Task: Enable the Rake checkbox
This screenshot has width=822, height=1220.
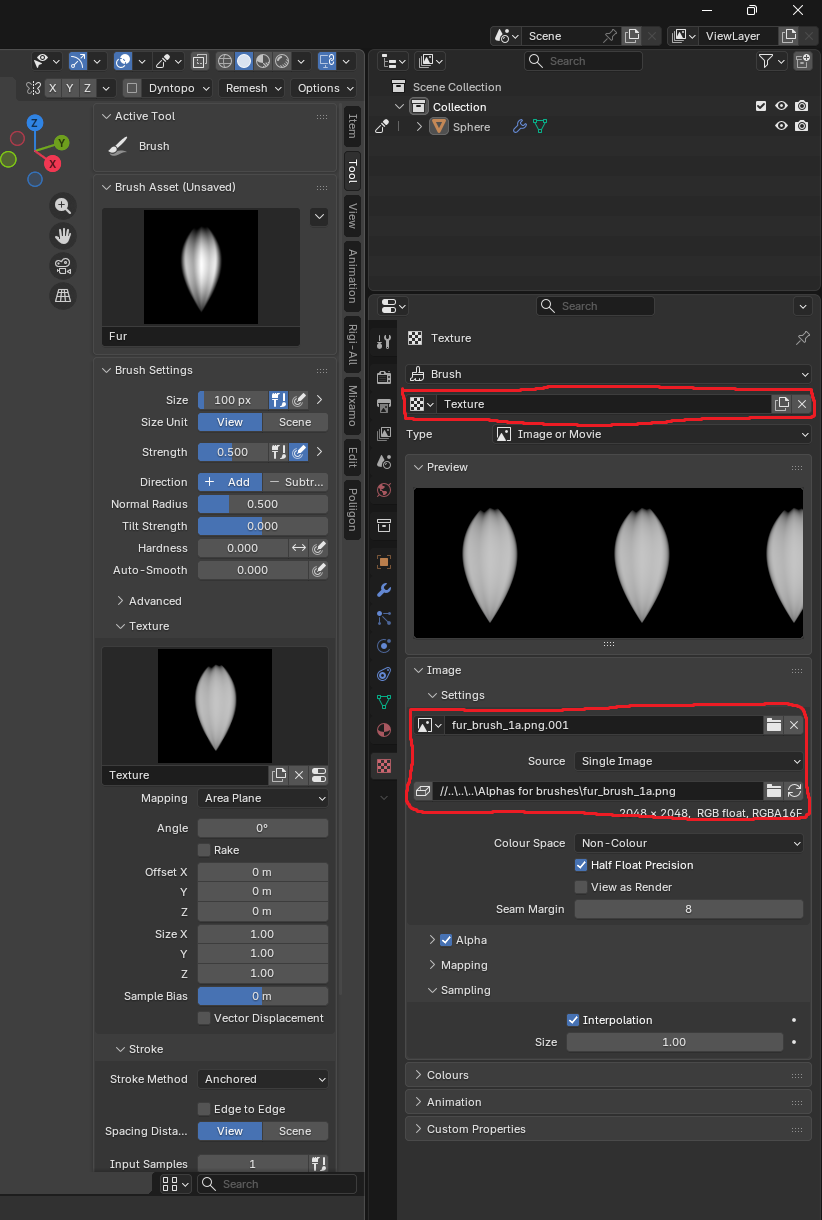Action: point(204,850)
